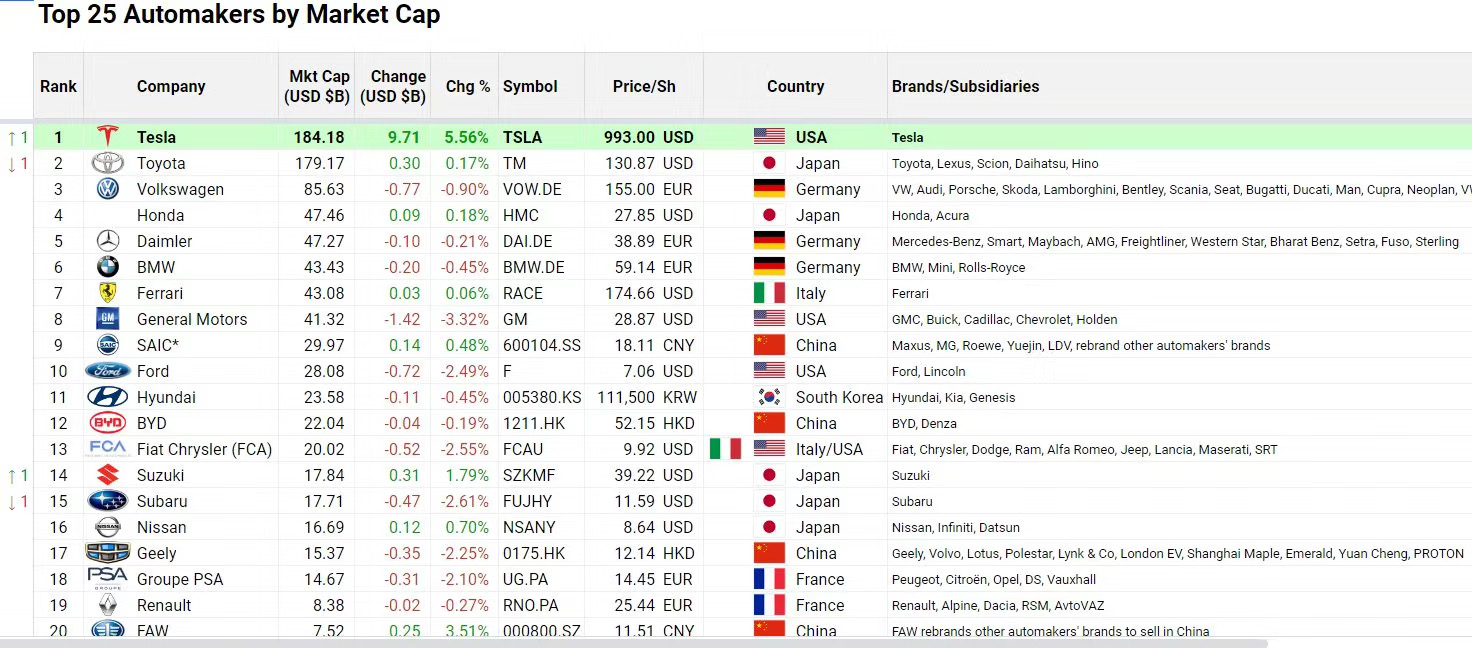
Task: Click the Toyota logo icon
Action: point(107,163)
